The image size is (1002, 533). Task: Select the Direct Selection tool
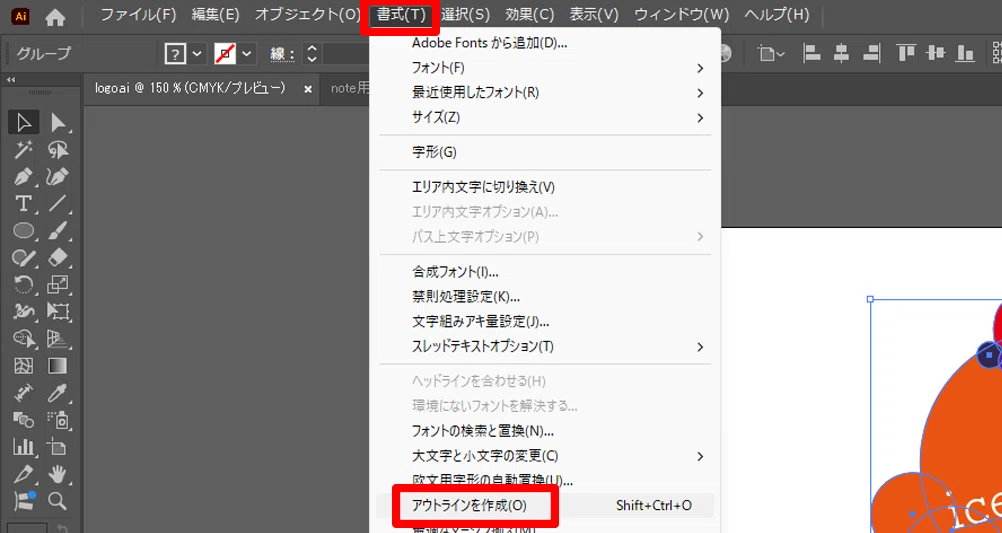[x=58, y=122]
